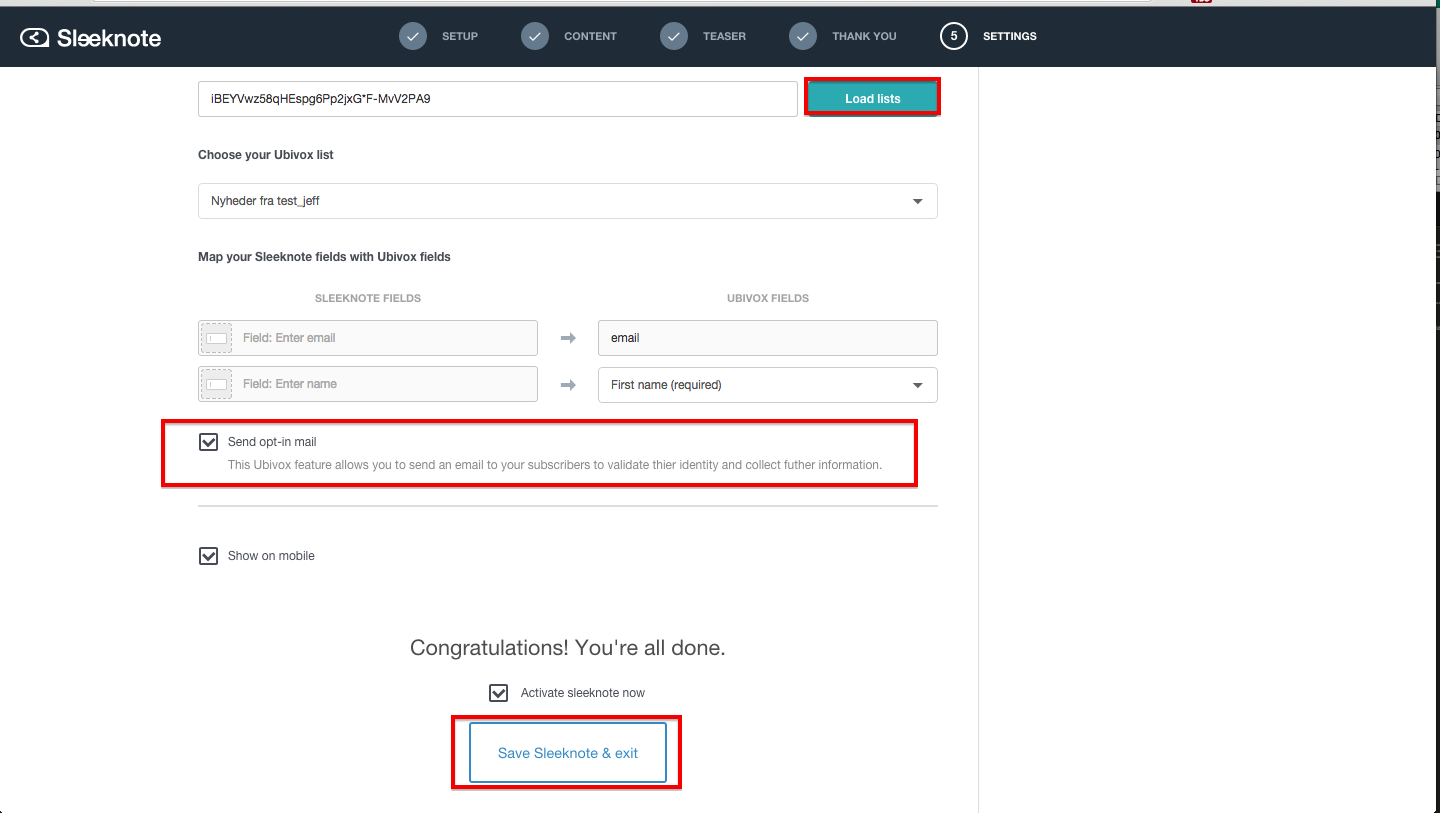Click the Ubivox email field box

tap(768, 338)
